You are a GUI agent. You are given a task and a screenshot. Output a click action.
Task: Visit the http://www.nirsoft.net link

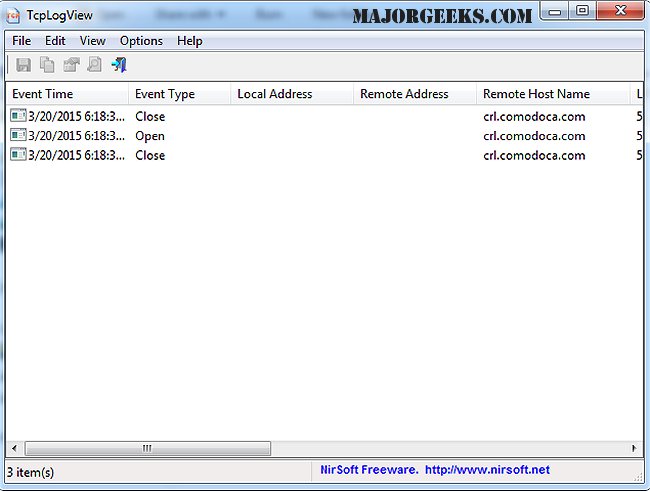click(x=488, y=470)
